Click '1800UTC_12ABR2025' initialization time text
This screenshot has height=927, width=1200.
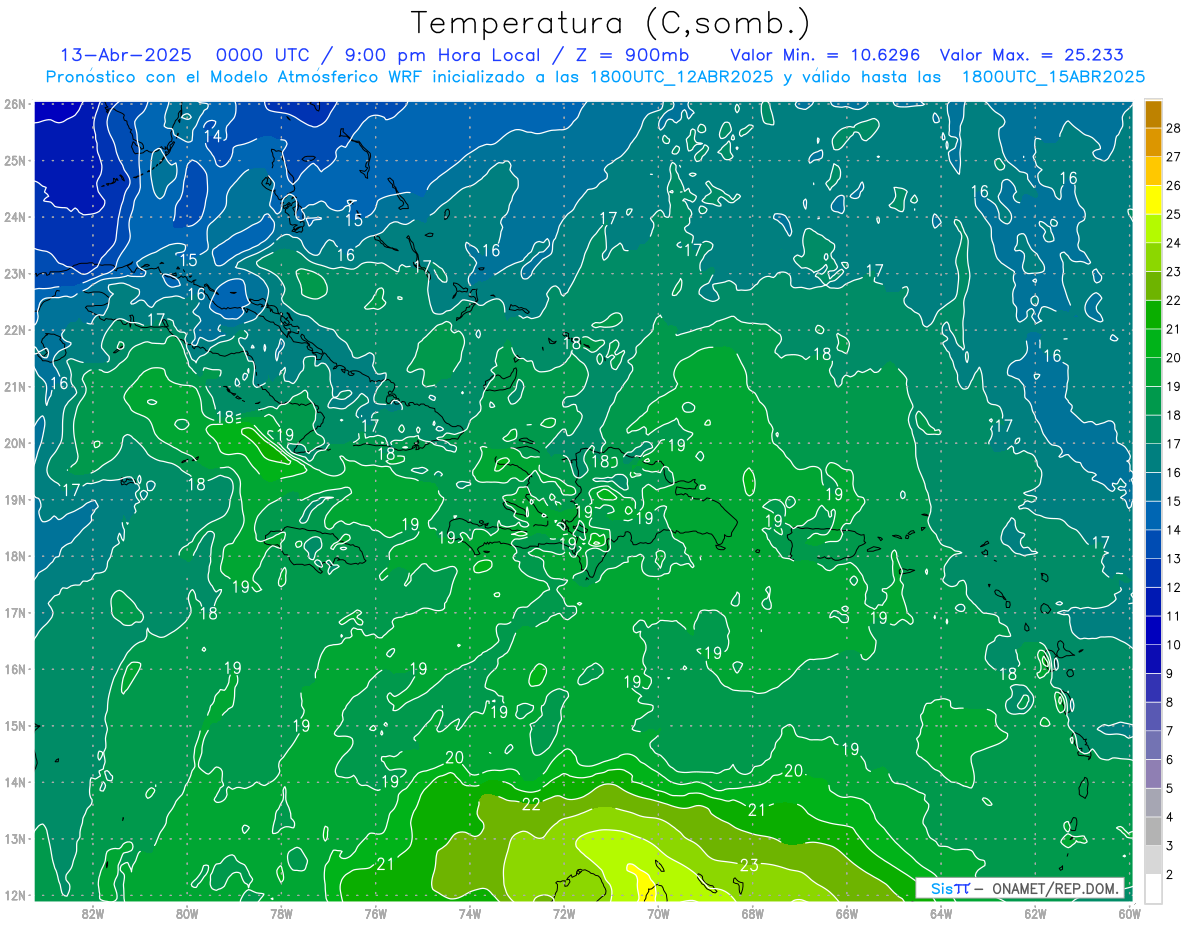tap(680, 77)
